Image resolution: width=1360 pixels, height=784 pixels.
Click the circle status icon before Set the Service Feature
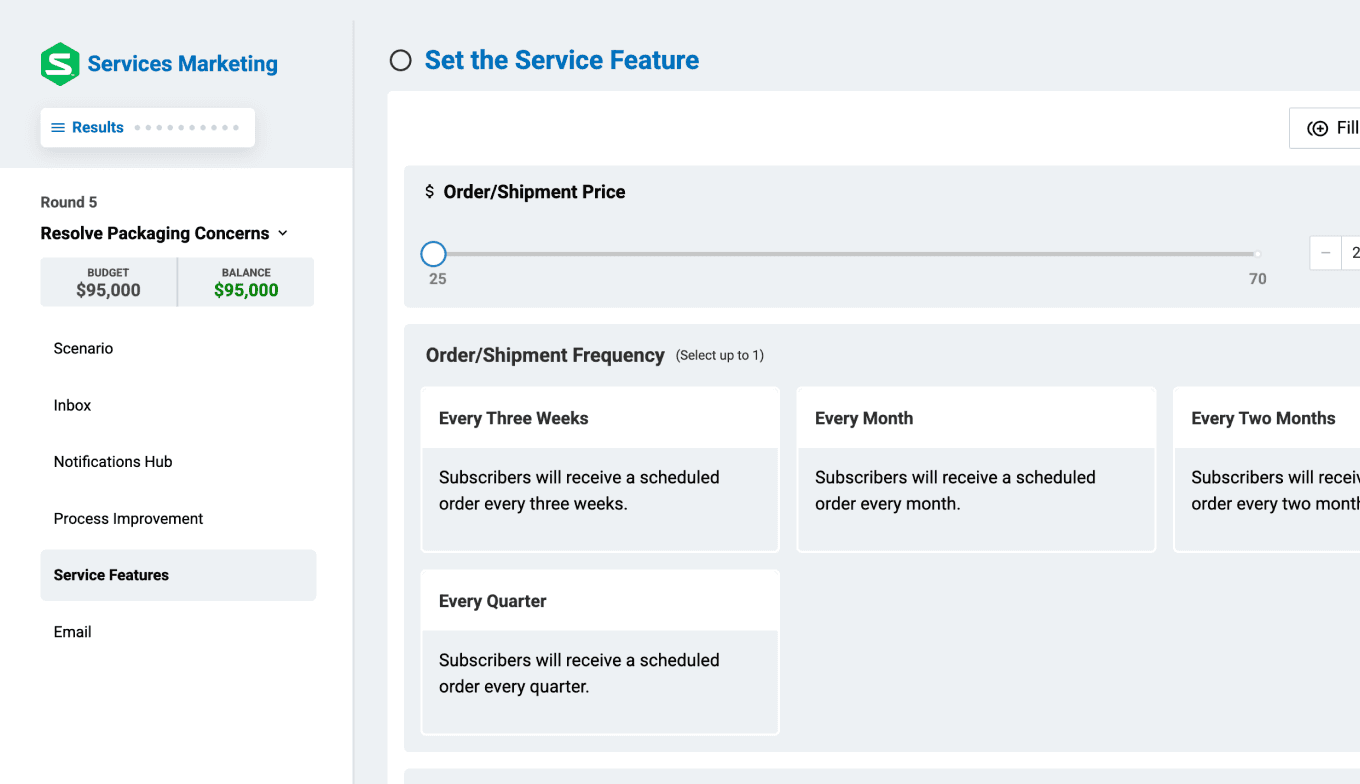[401, 61]
